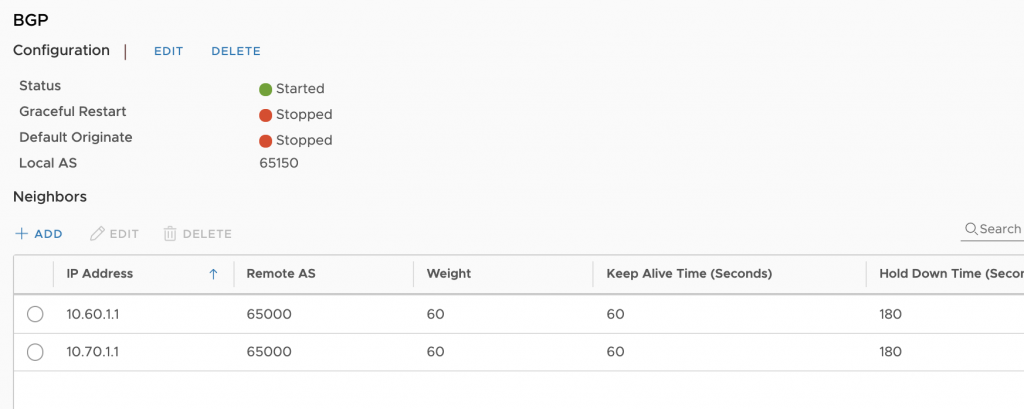The image size is (1024, 409).
Task: Click the green Started status indicator
Action: click(x=265, y=90)
